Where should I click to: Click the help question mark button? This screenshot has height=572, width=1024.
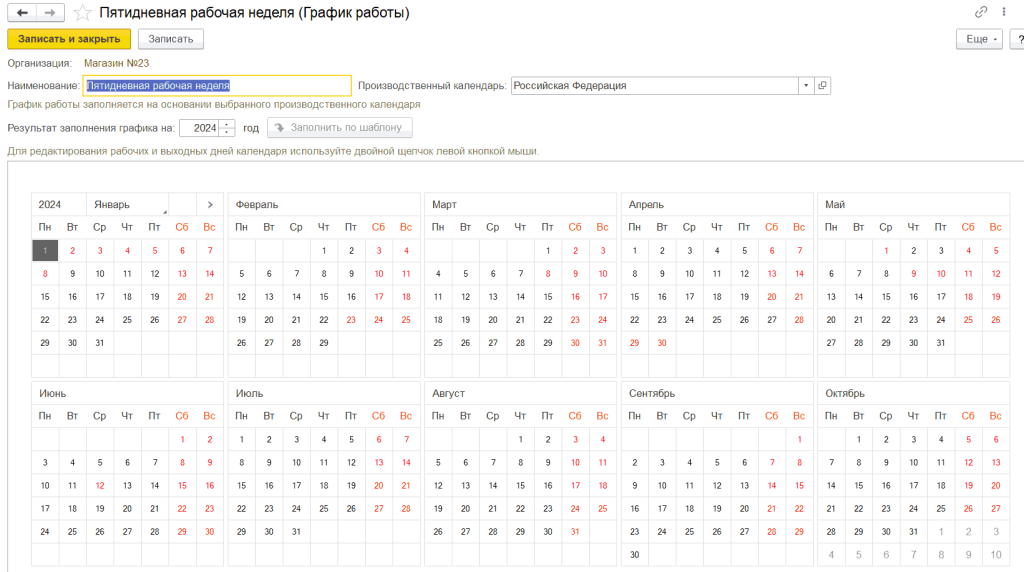(1018, 39)
